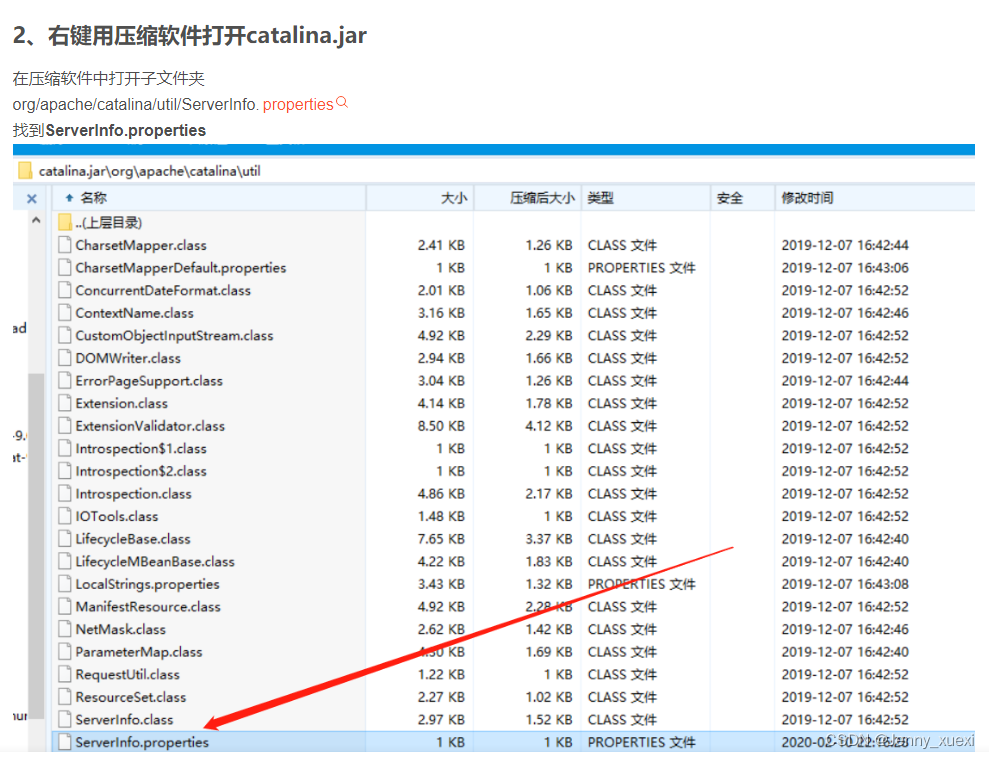Open the ..(上层目录) parent folder icon
This screenshot has width=989, height=759.
pos(64,222)
